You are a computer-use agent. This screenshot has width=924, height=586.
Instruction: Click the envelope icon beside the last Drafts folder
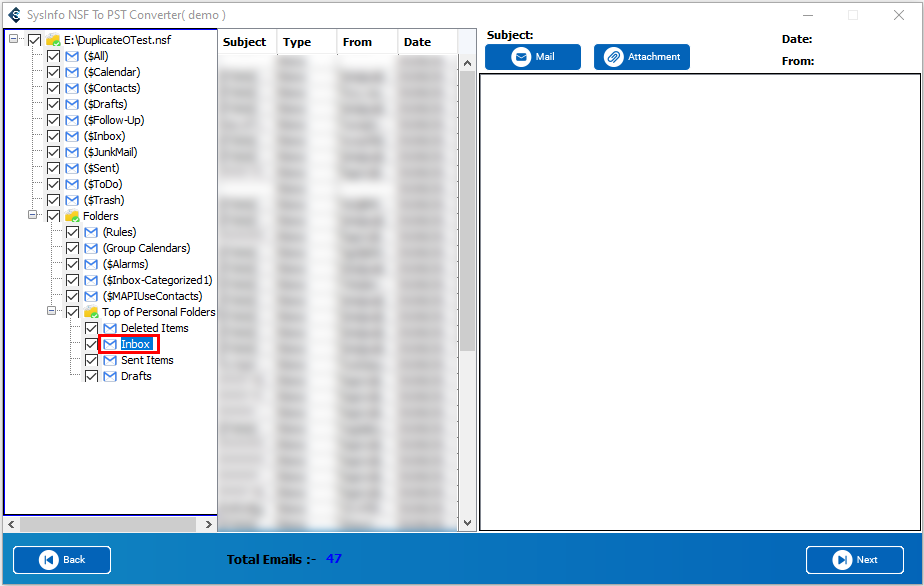pos(110,376)
